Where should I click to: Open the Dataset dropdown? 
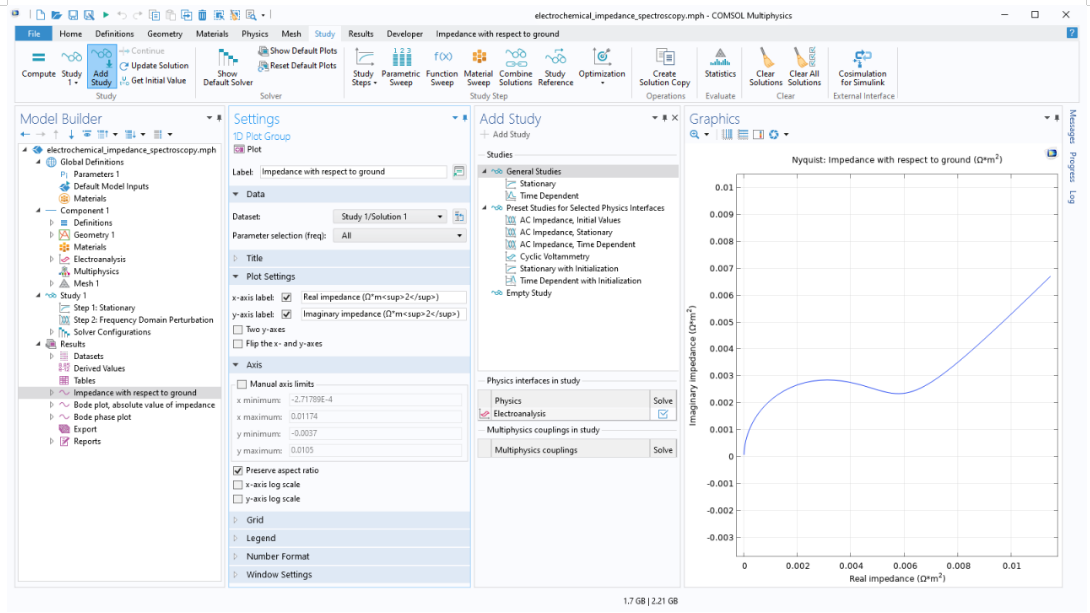pos(390,217)
